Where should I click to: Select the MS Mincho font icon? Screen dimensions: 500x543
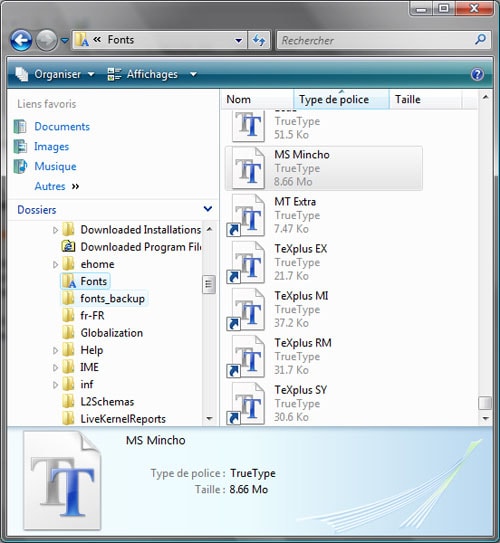coord(249,168)
